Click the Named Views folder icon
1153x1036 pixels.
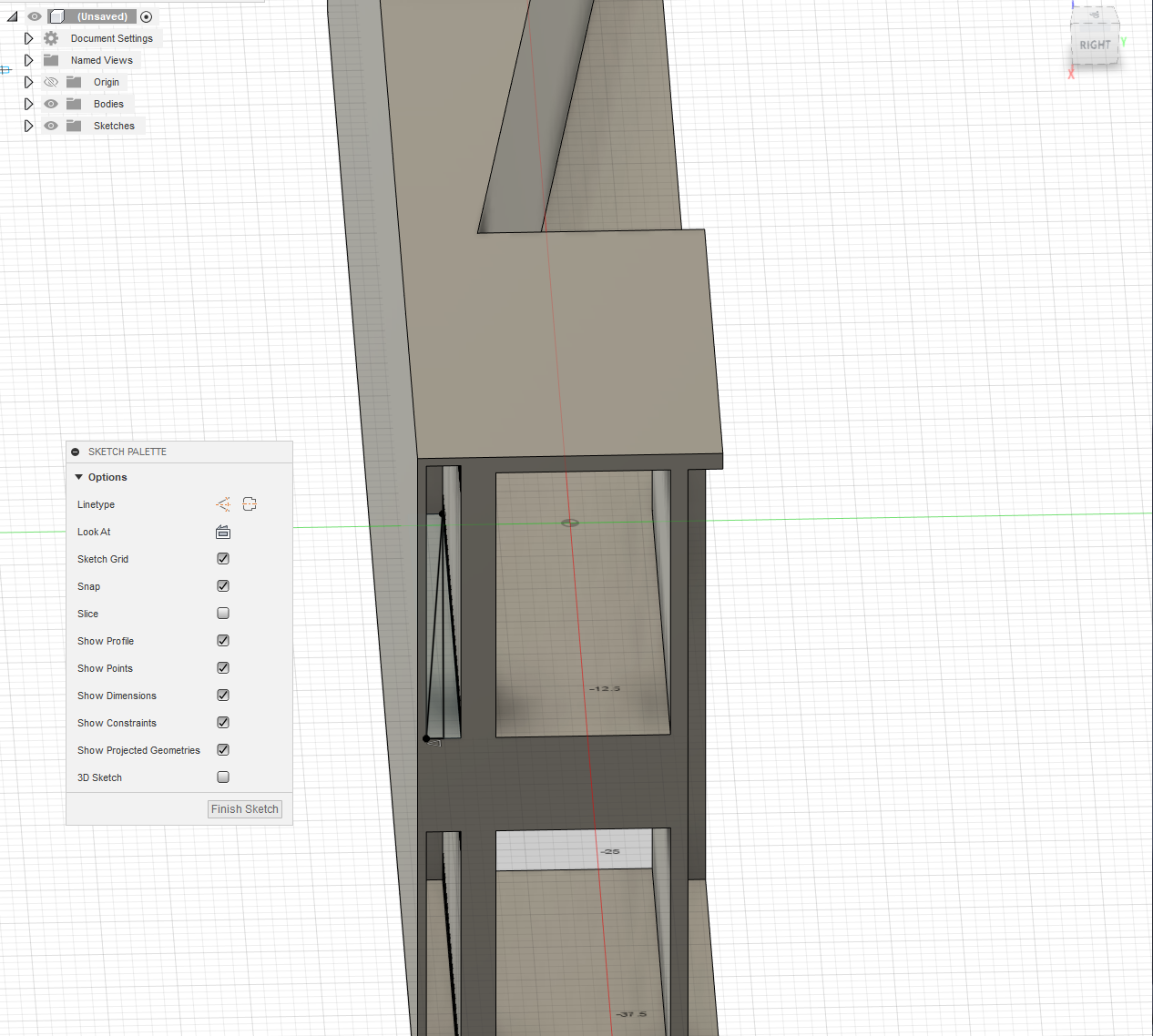(51, 60)
